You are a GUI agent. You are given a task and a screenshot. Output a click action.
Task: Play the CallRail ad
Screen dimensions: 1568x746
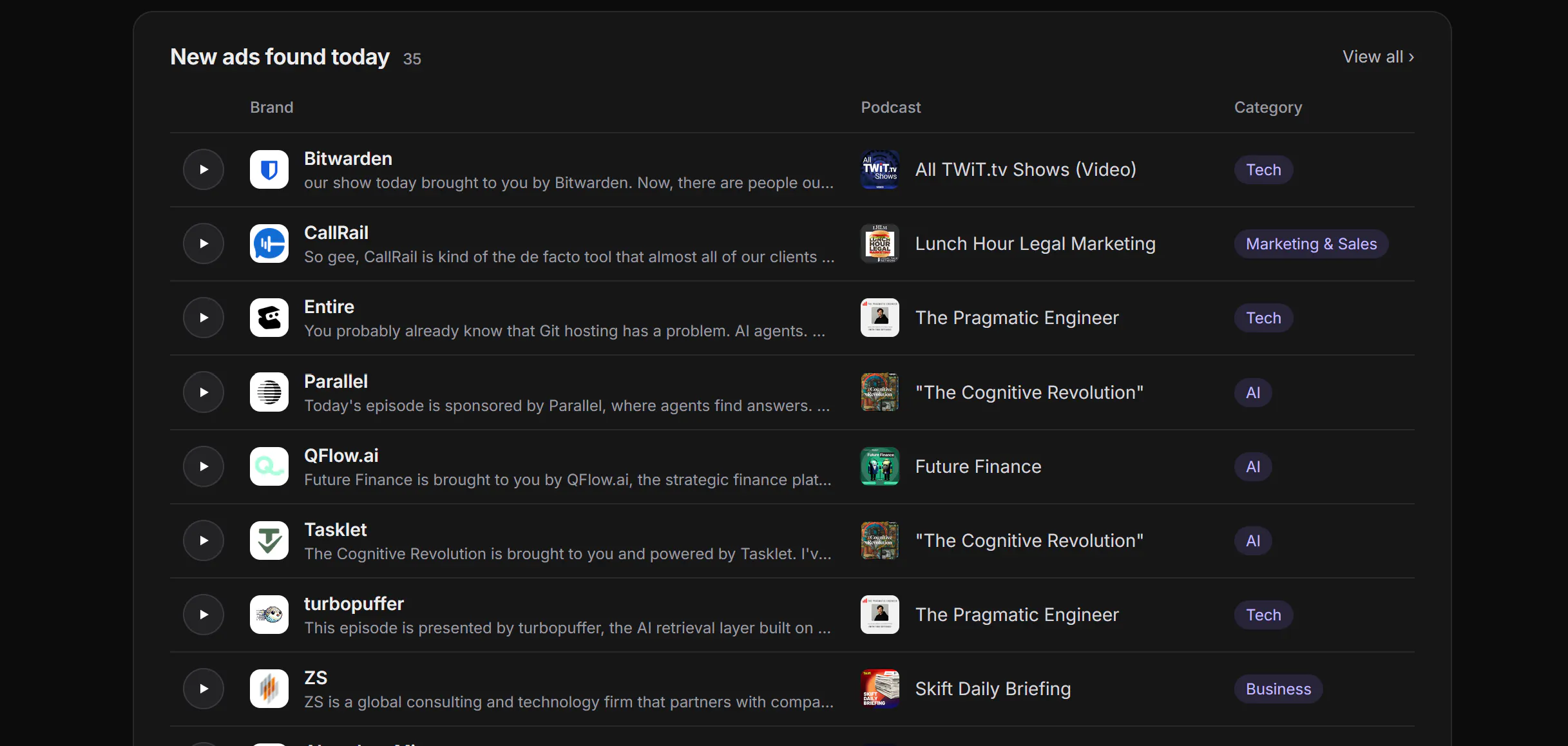204,244
